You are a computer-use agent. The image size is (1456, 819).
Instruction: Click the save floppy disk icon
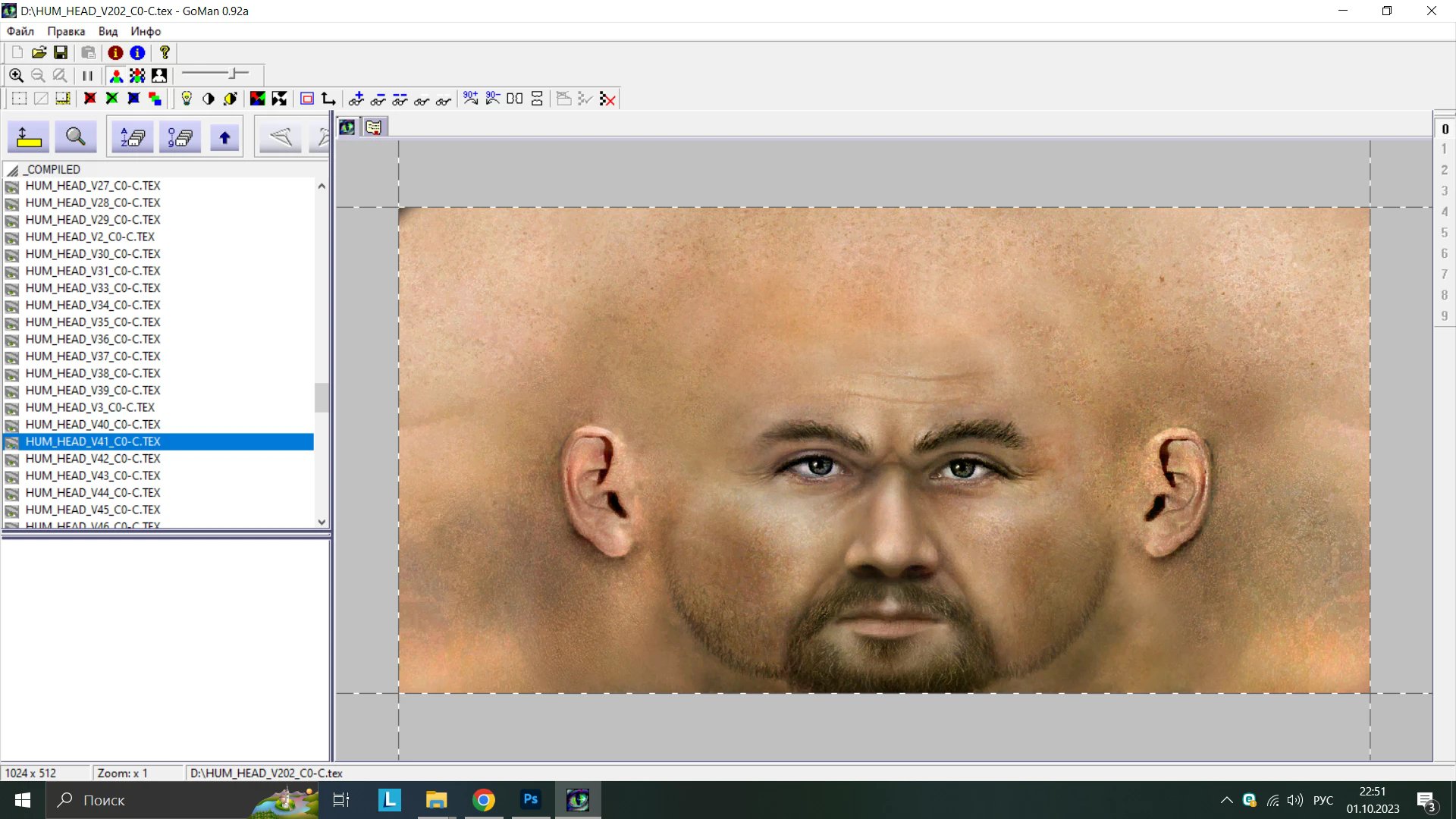(x=61, y=52)
